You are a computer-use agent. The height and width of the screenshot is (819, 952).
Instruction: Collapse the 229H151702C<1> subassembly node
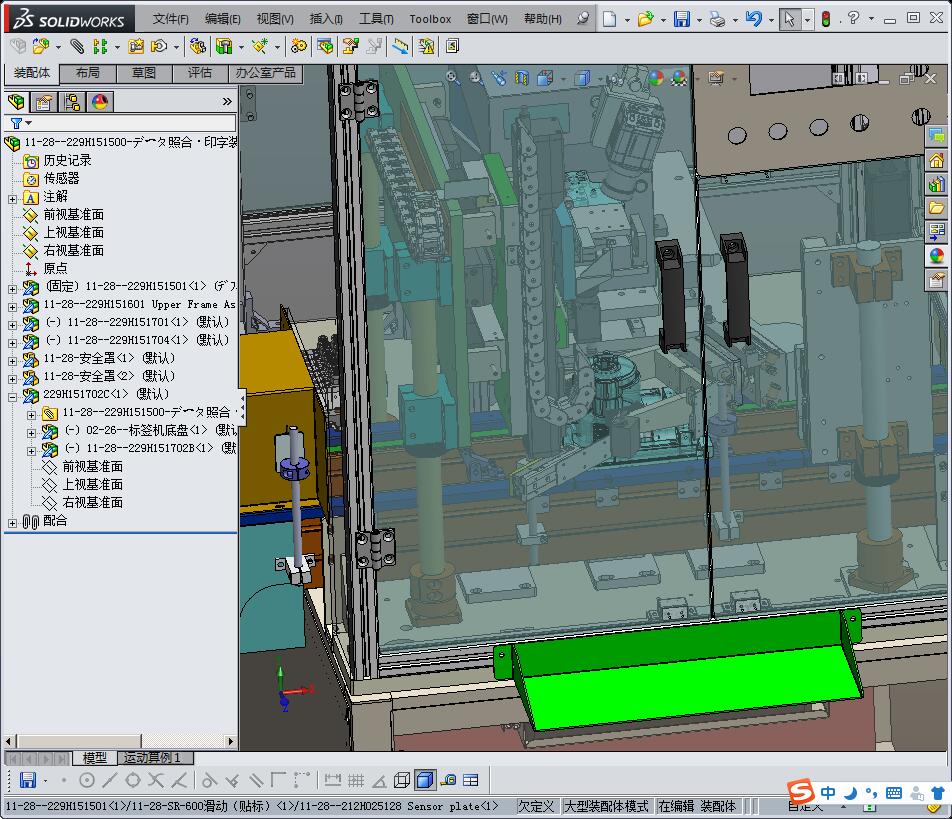(12, 395)
